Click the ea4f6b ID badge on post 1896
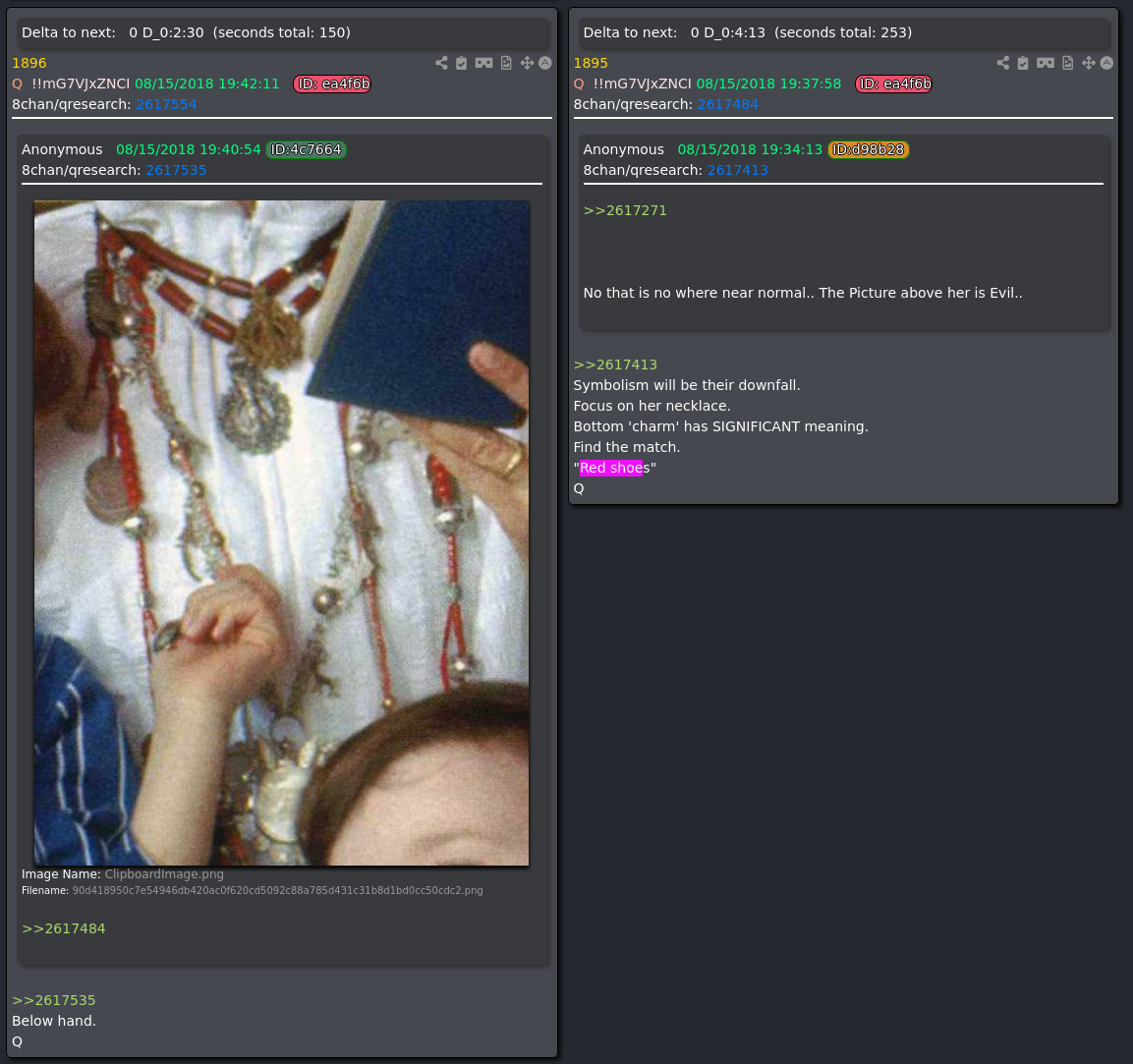The height and width of the screenshot is (1064, 1133). [x=332, y=84]
